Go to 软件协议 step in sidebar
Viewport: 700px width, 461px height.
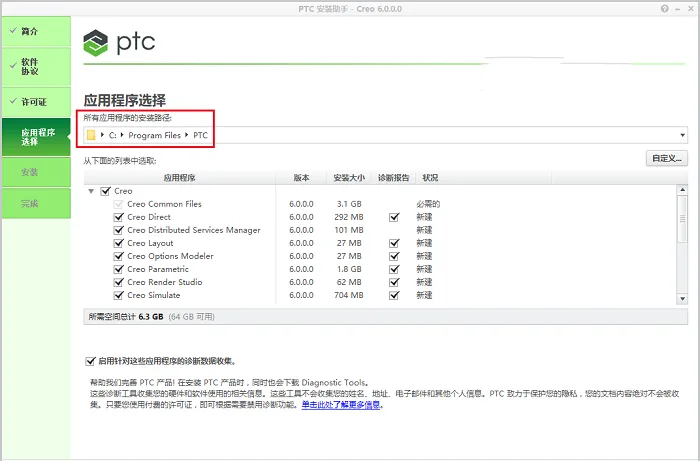[x=36, y=66]
